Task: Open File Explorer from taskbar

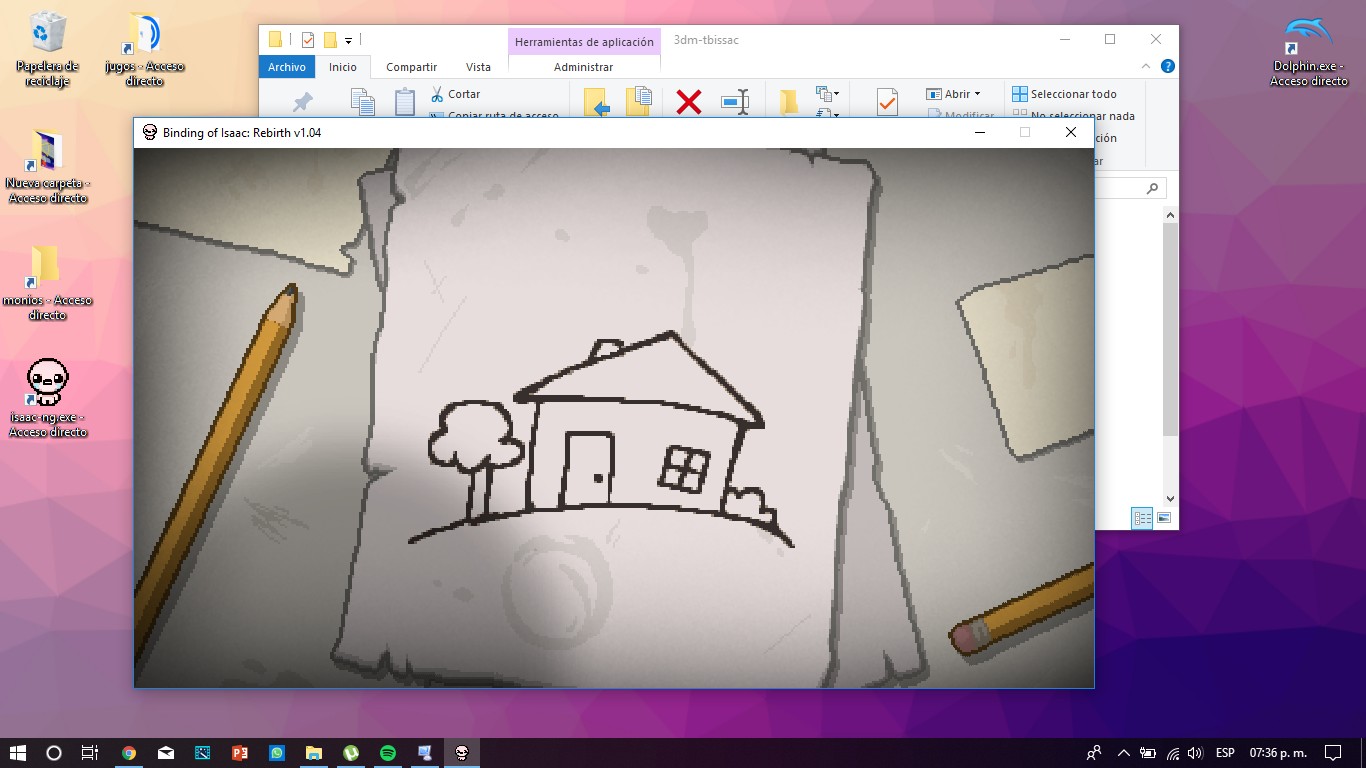Action: coord(314,753)
